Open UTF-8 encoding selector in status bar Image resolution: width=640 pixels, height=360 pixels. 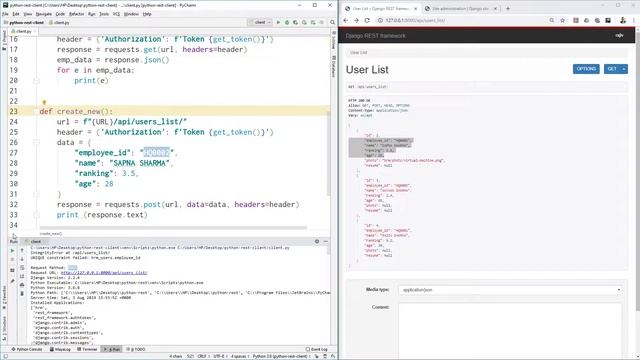(x=219, y=356)
